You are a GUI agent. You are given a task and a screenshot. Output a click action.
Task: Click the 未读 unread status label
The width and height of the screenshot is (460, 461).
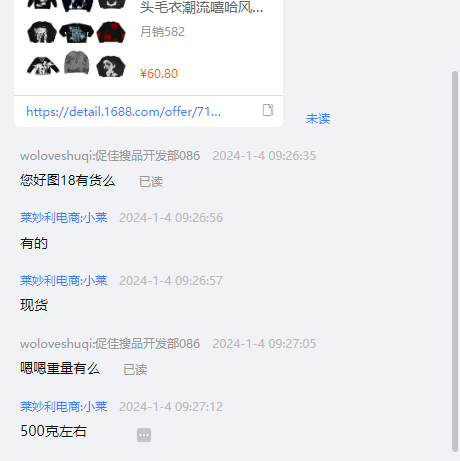click(x=318, y=119)
